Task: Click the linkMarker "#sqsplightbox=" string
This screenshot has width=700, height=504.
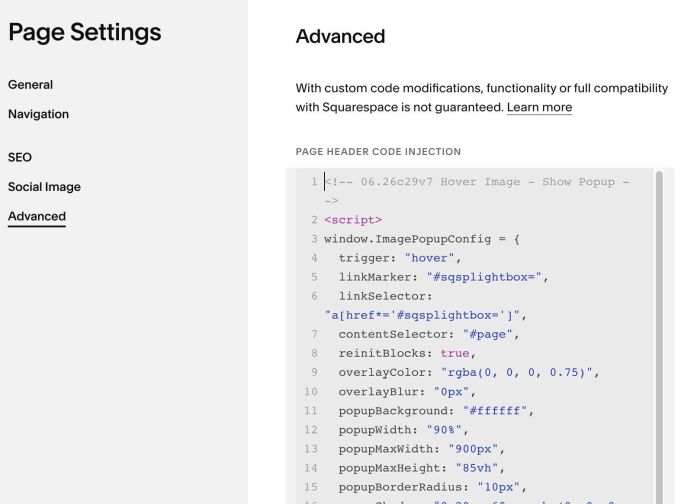Action: coord(484,277)
